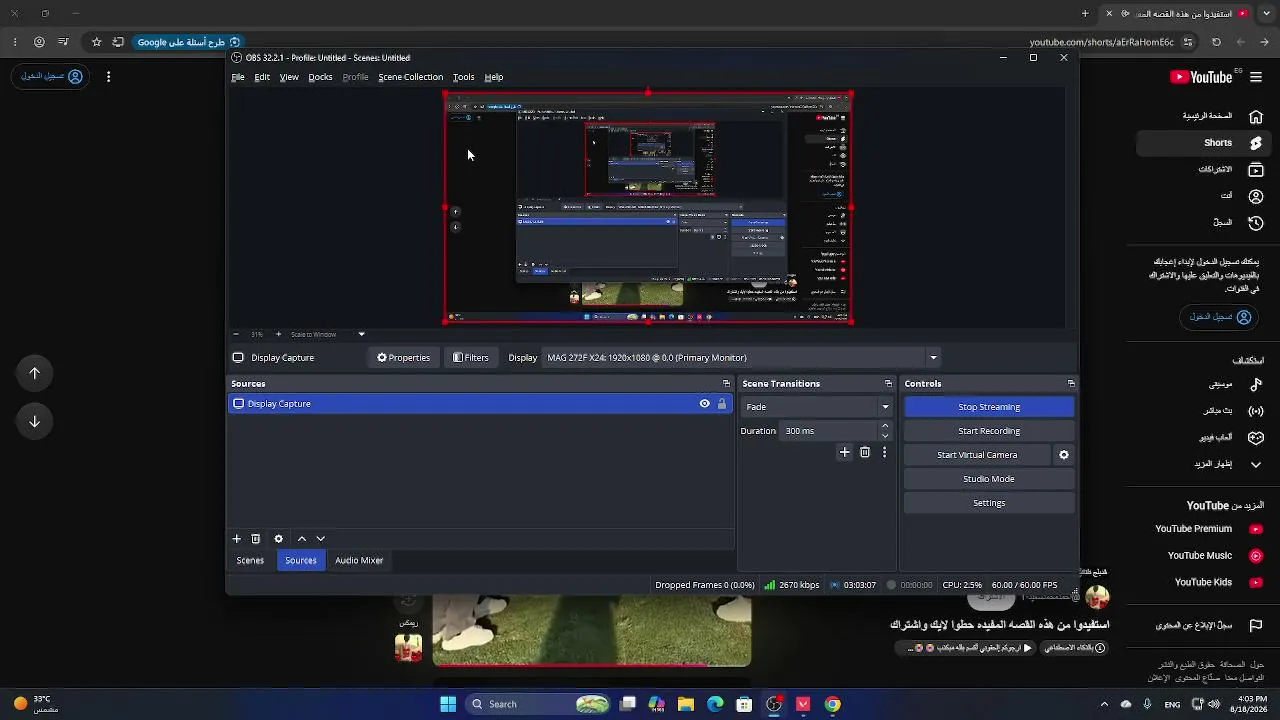The width and height of the screenshot is (1280, 720).
Task: Open OBS Docks menu
Action: [320, 77]
